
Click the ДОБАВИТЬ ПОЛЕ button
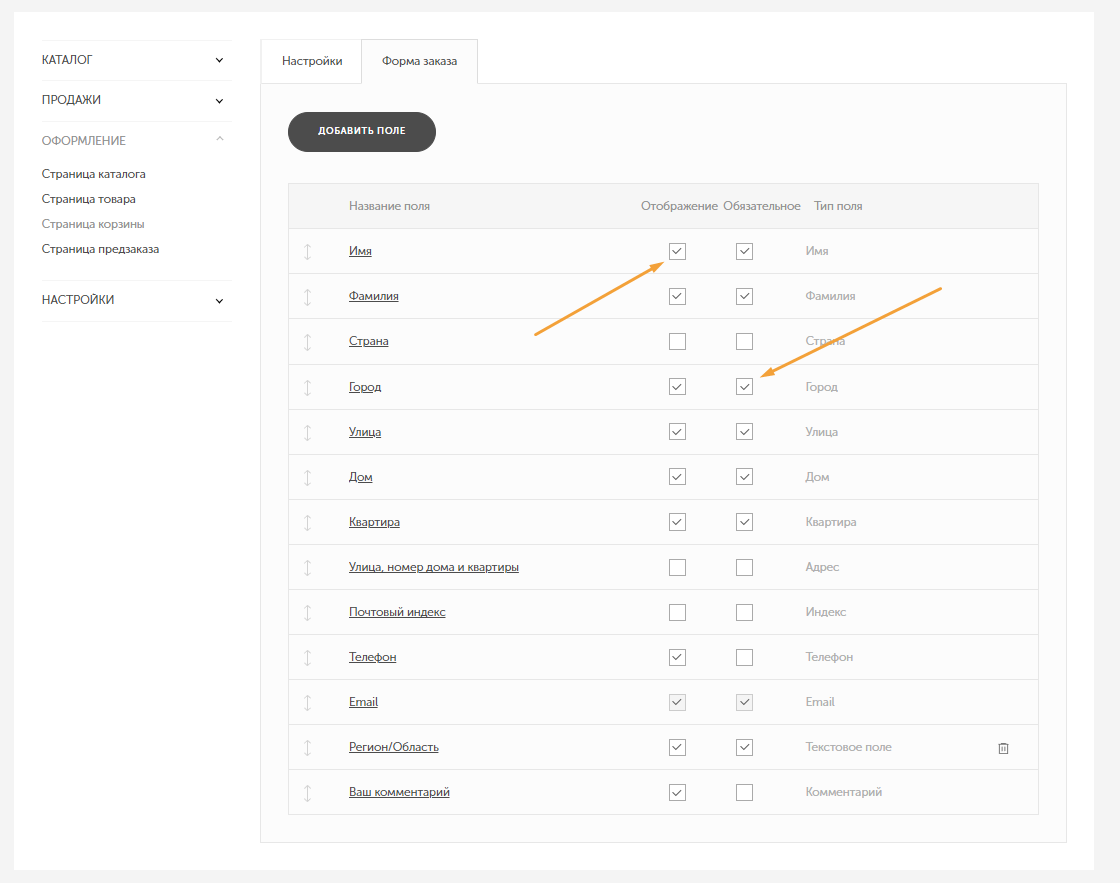point(361,131)
